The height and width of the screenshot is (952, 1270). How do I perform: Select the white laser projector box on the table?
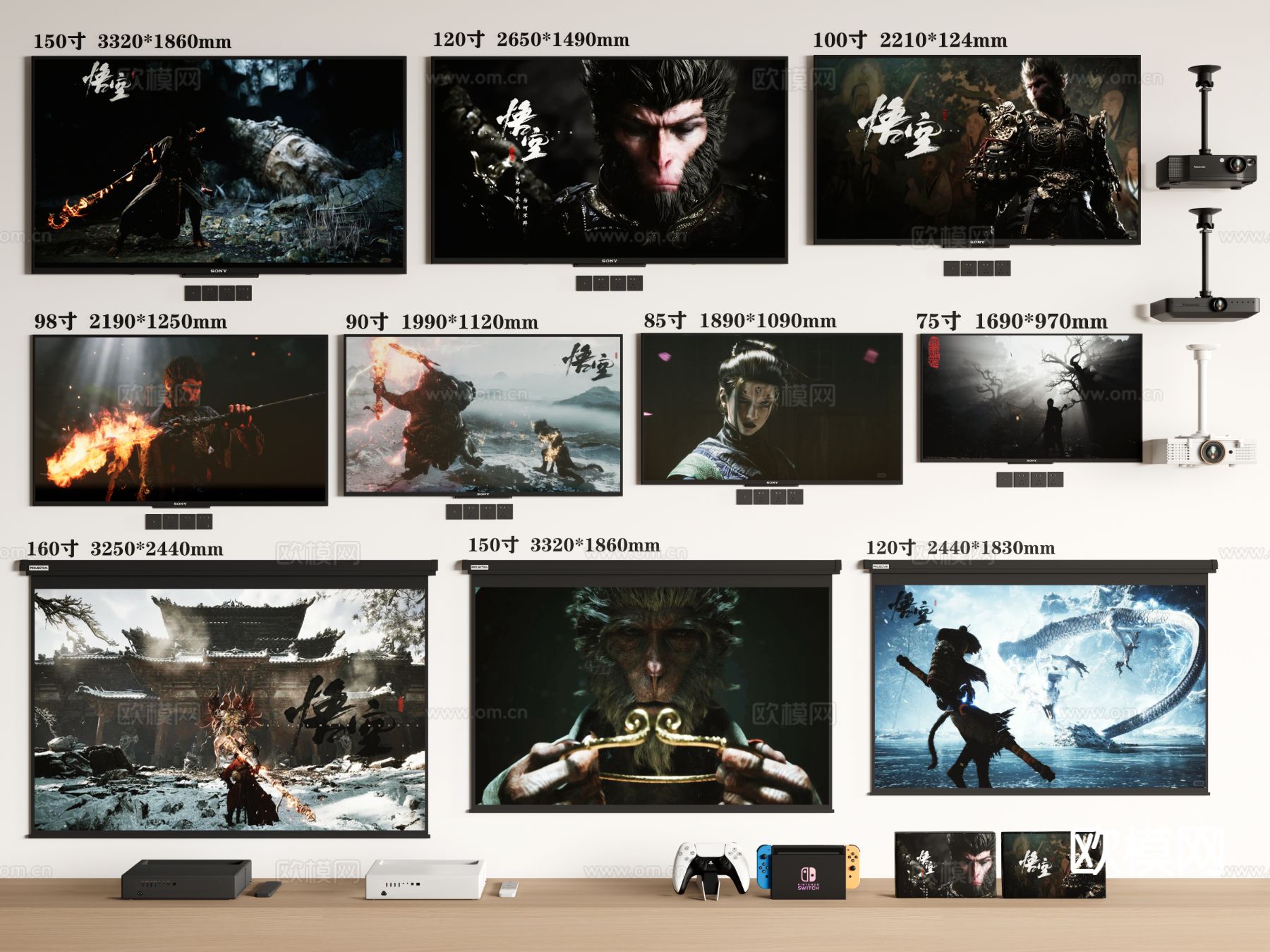click(x=425, y=879)
